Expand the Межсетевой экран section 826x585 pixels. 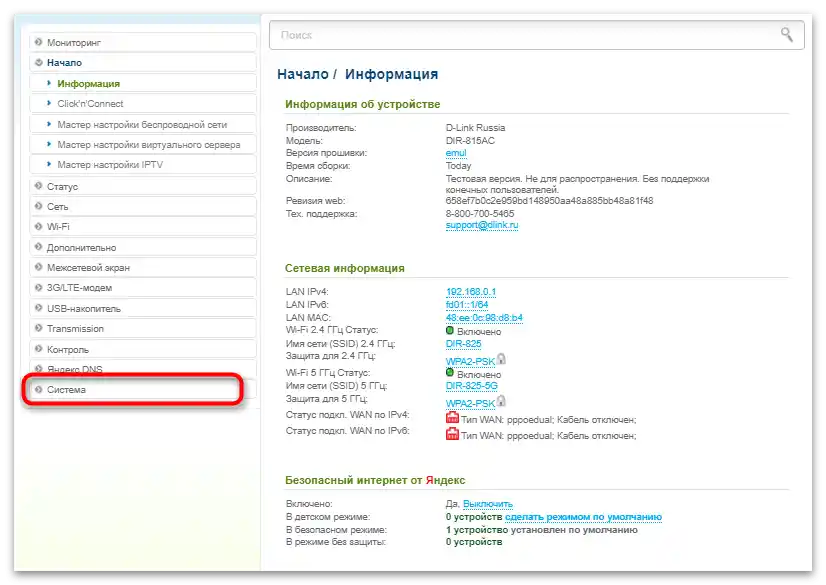[x=143, y=267]
